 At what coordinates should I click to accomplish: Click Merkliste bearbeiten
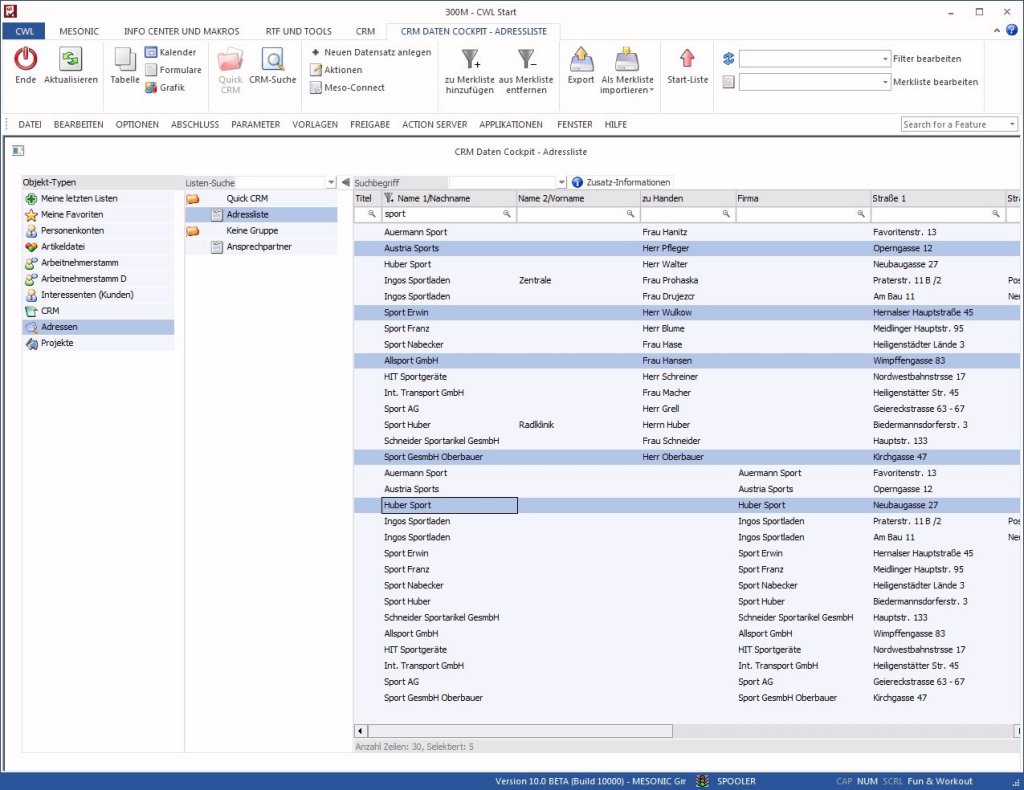pyautogui.click(x=935, y=82)
